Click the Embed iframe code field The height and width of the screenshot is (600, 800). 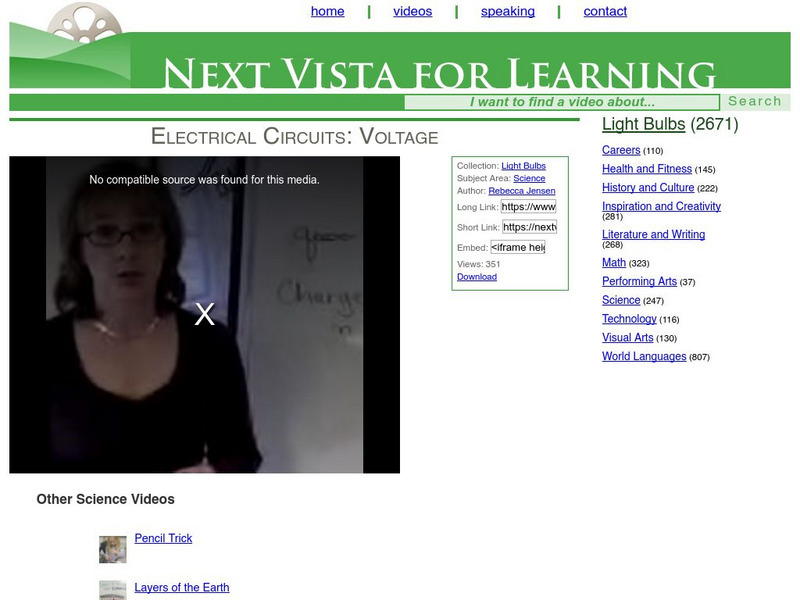[518, 247]
